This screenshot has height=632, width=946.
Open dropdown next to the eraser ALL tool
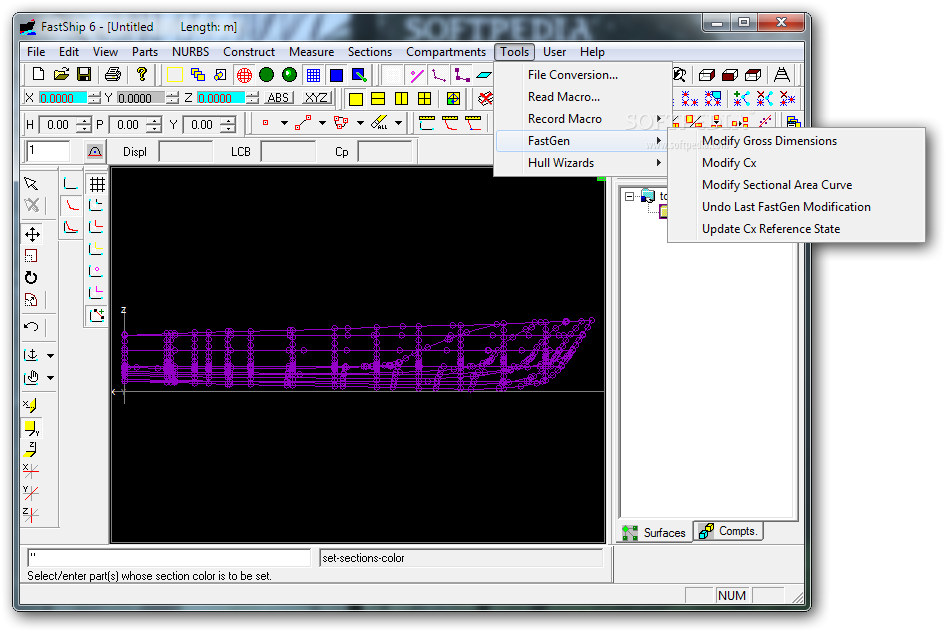[x=398, y=123]
